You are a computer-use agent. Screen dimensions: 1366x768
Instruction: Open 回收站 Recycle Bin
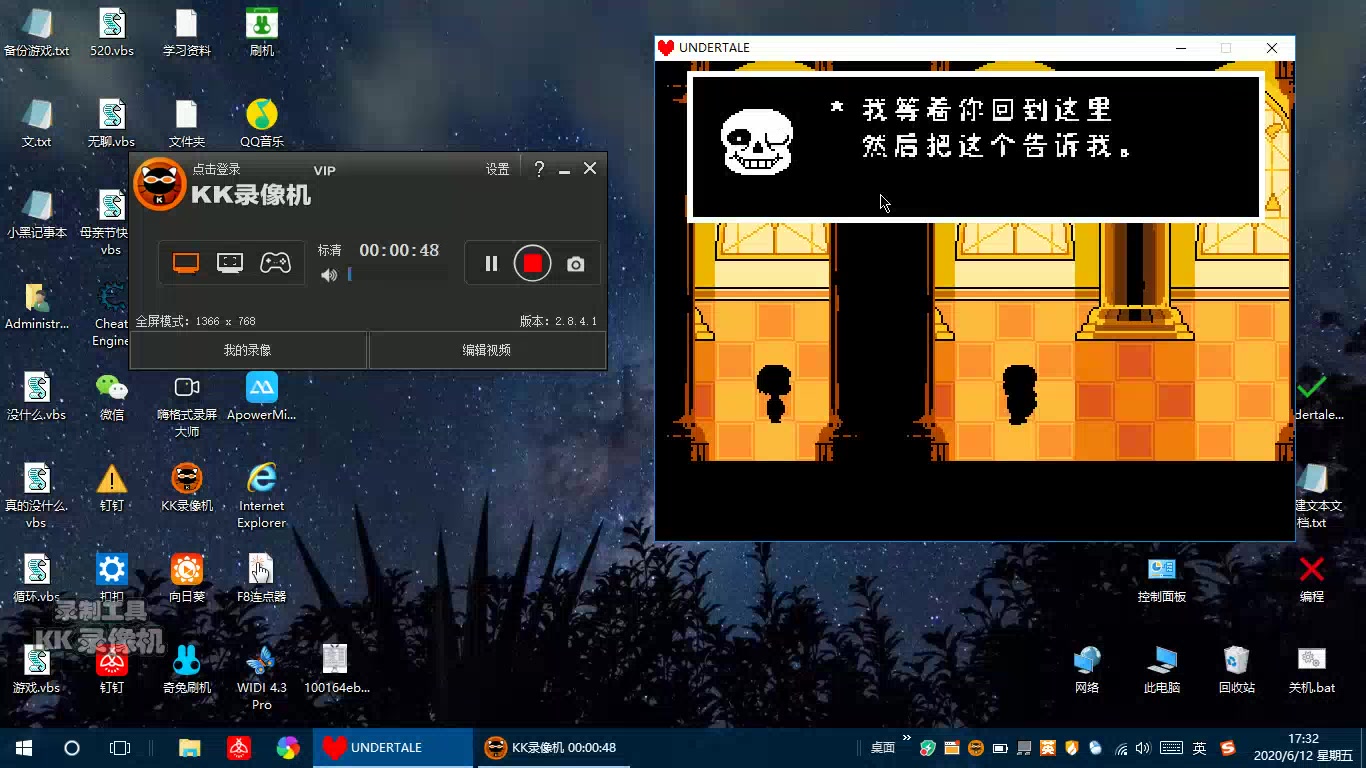[x=1237, y=670]
